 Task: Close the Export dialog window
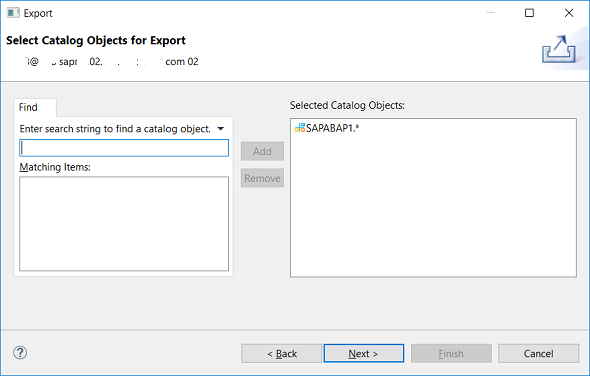pos(569,13)
